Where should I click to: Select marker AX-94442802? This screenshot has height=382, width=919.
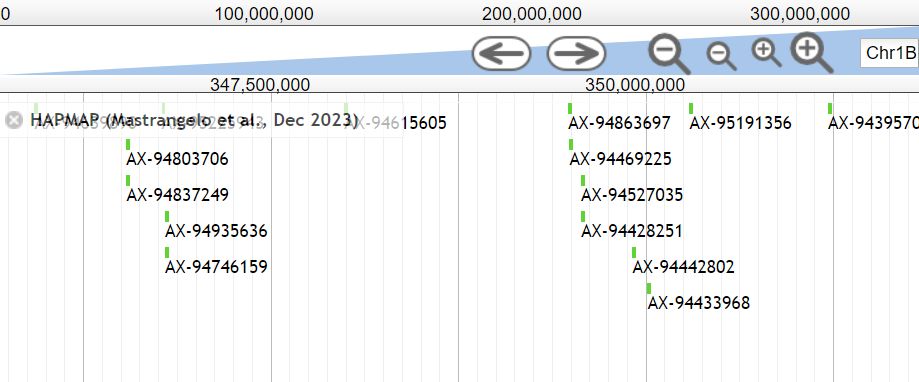point(683,267)
